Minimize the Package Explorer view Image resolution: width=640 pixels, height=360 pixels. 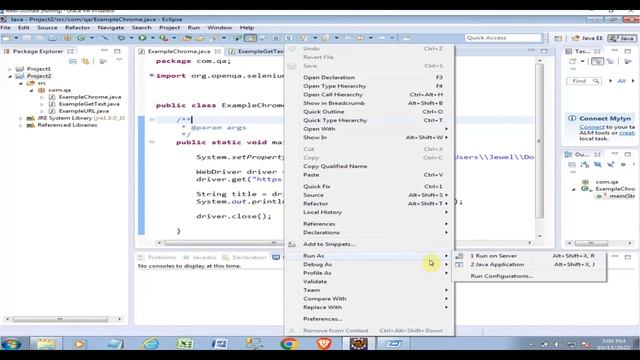click(104, 51)
